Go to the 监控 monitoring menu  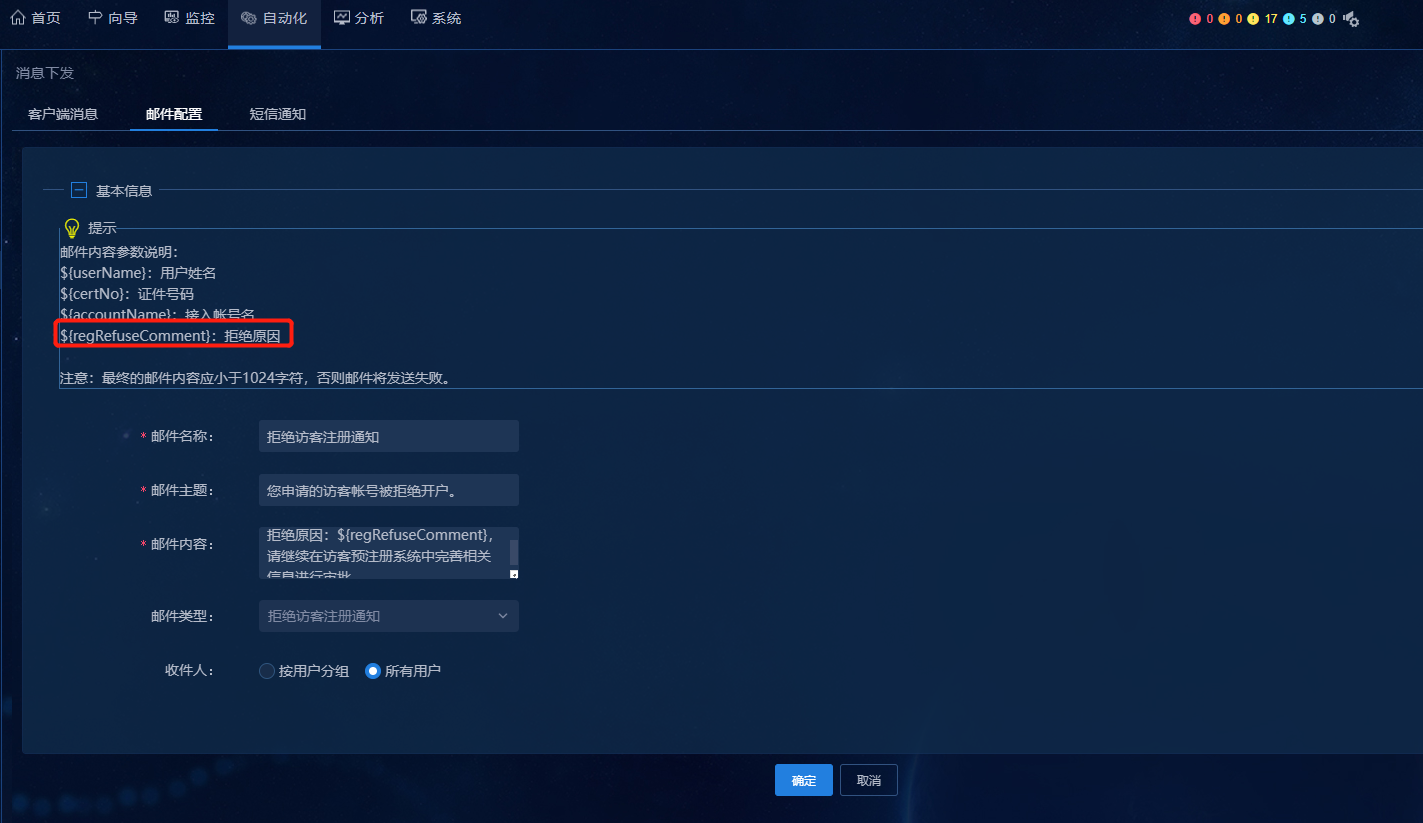coord(189,18)
